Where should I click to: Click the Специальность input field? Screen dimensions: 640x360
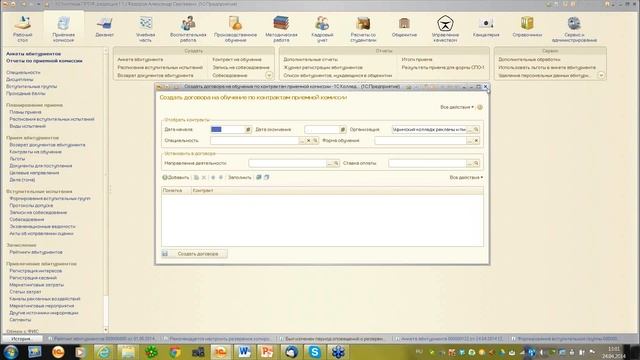255,140
